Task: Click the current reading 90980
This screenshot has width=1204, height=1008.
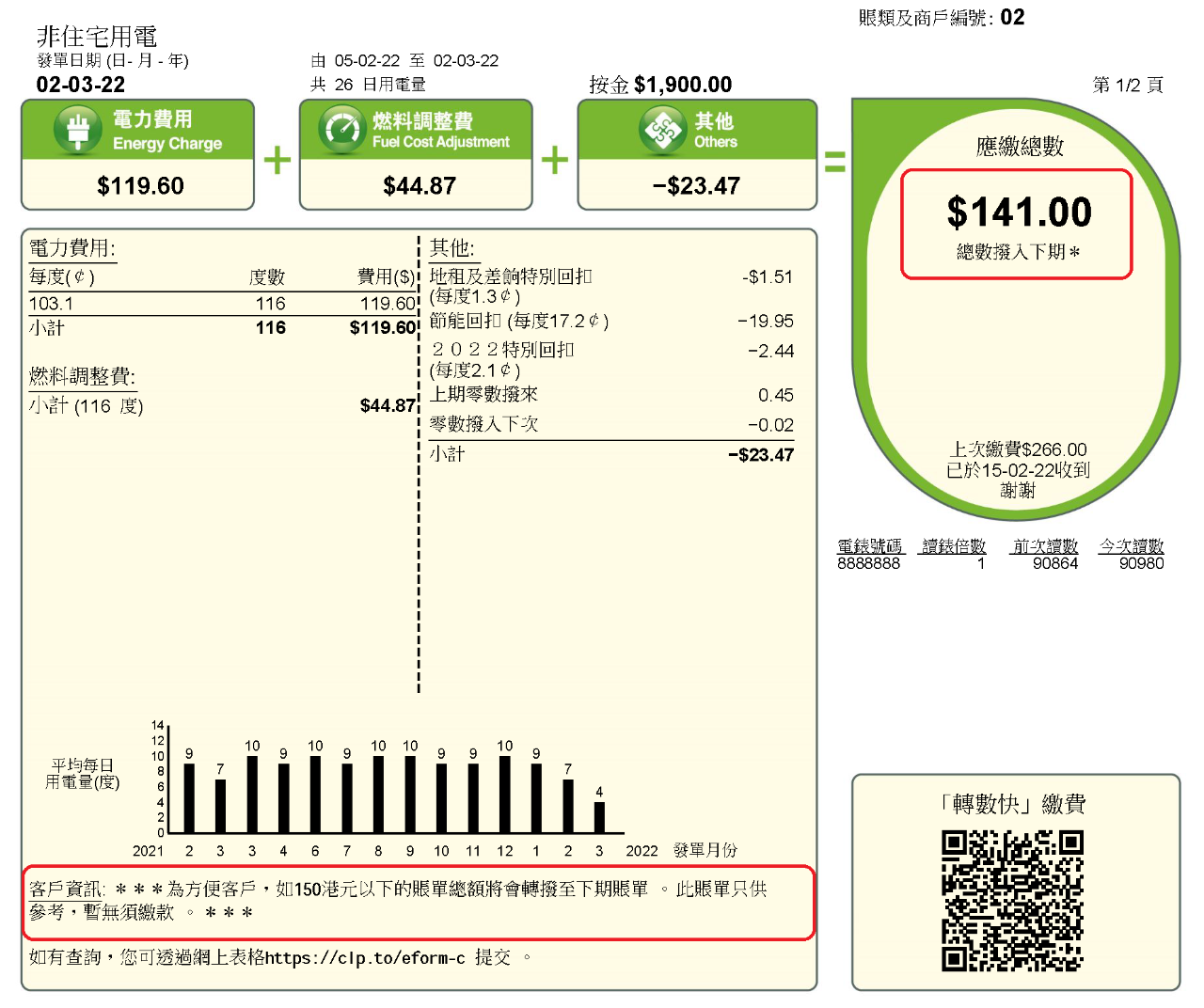Action: point(1141,563)
